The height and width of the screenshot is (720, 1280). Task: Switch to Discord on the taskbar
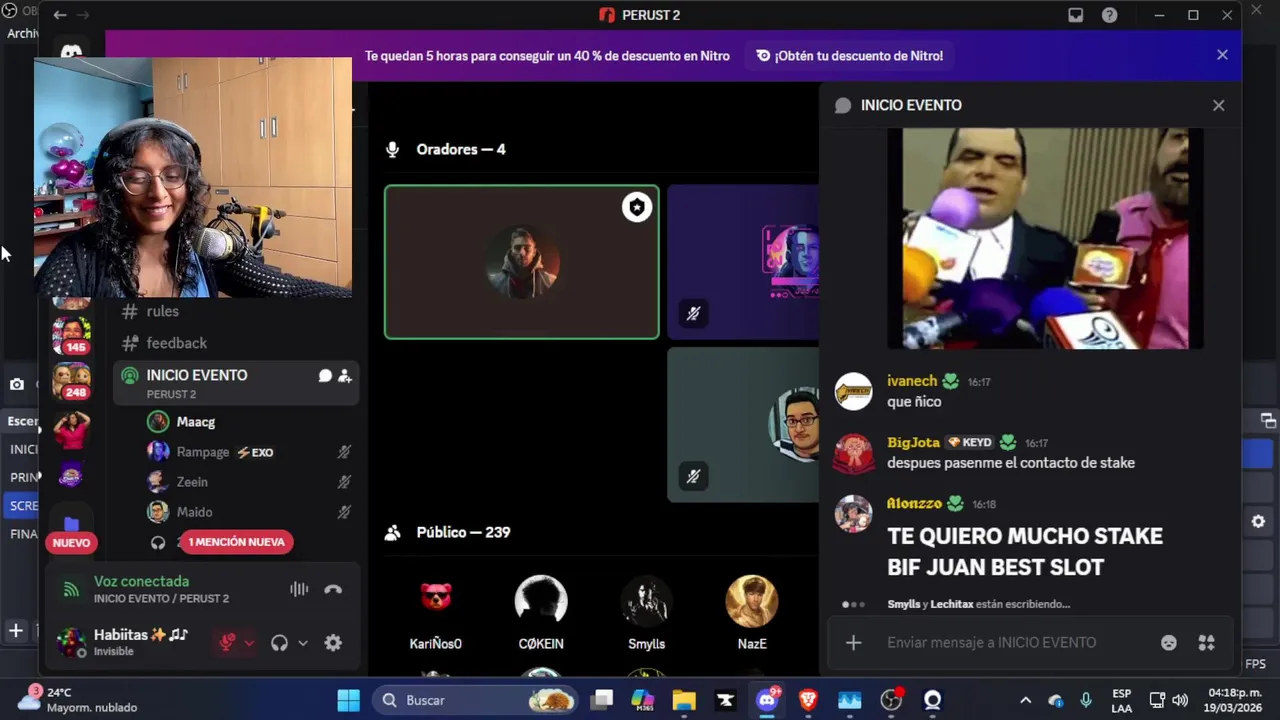pos(767,700)
